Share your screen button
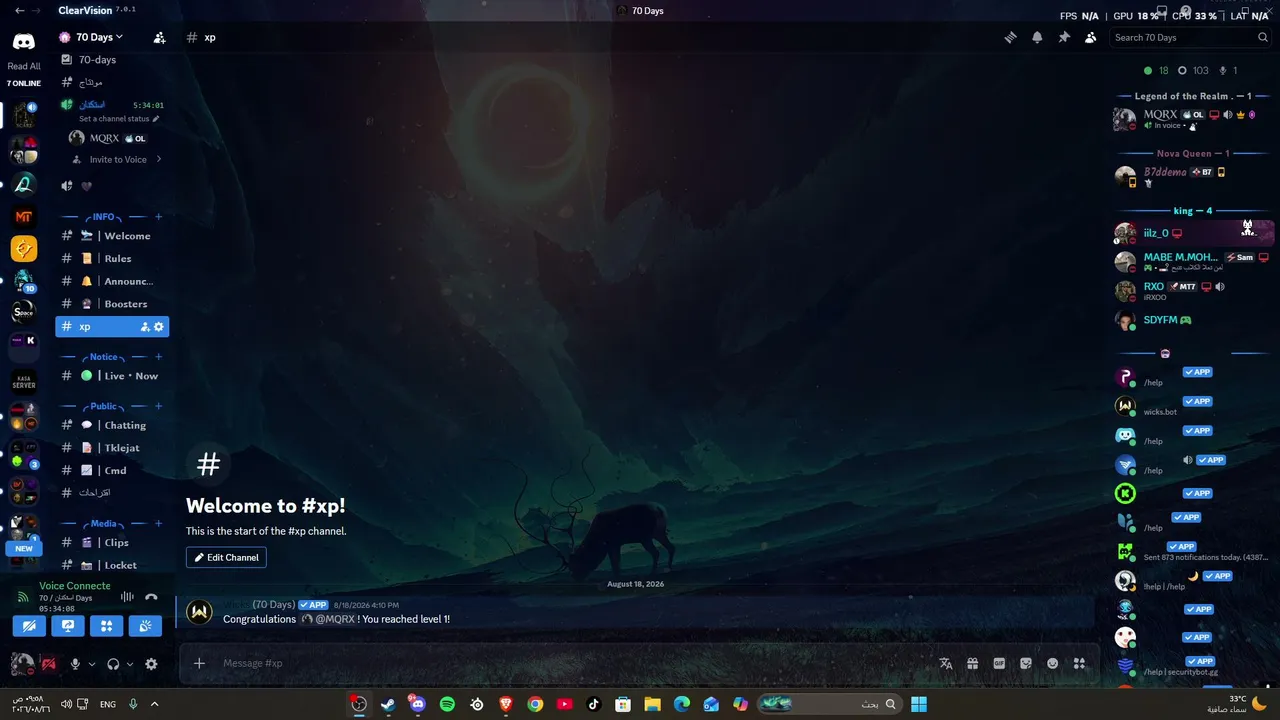 point(68,626)
